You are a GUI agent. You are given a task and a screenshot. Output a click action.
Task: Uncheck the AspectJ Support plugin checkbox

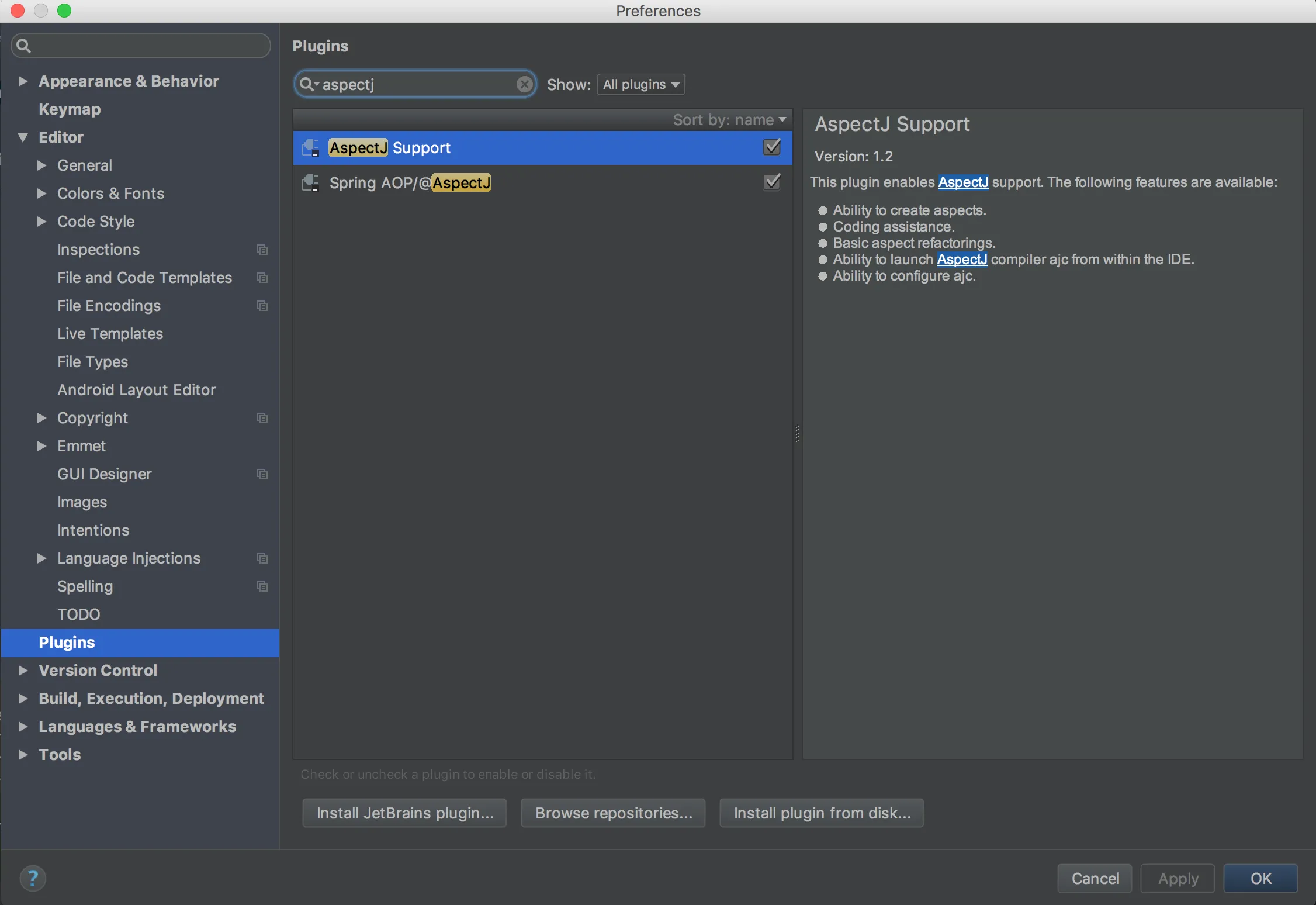pos(772,147)
